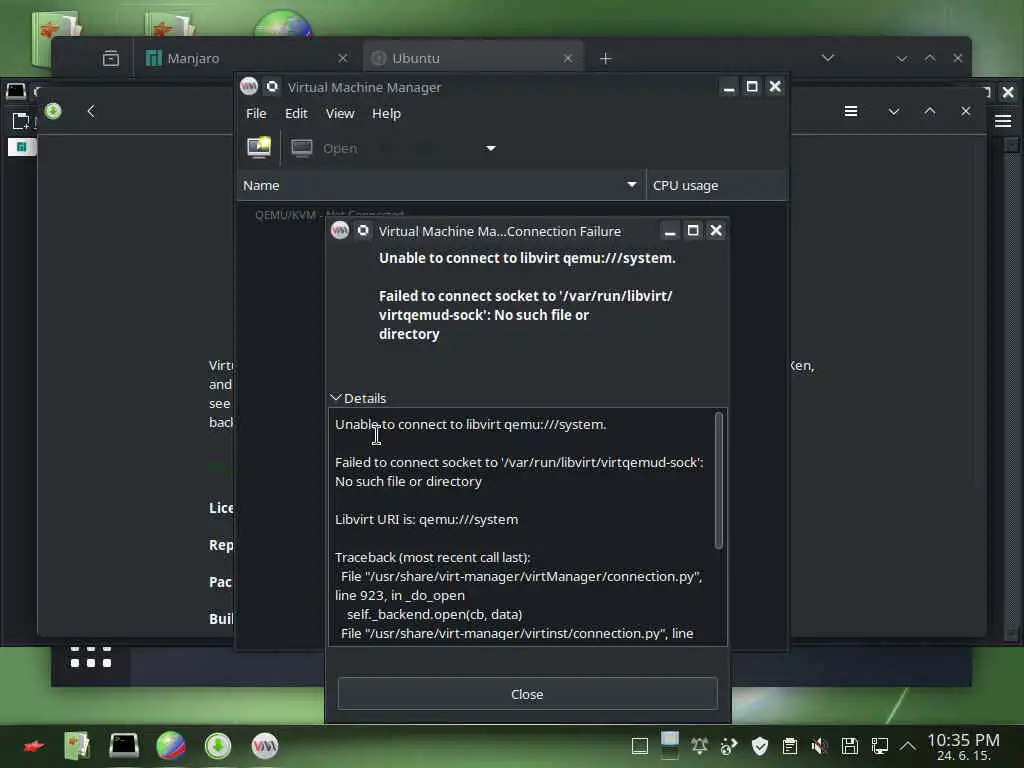
Task: Open the File menu in Virtual Machine Manager
Action: [x=256, y=114]
